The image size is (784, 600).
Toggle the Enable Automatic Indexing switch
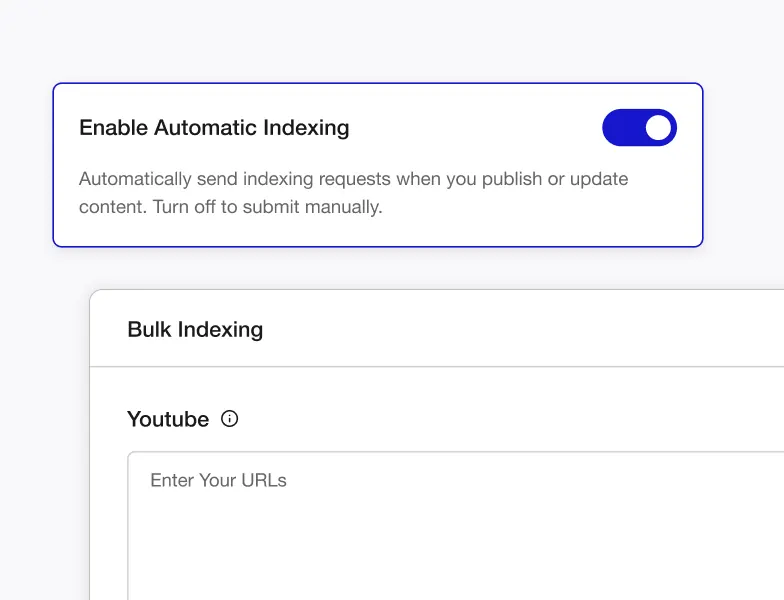(x=639, y=128)
